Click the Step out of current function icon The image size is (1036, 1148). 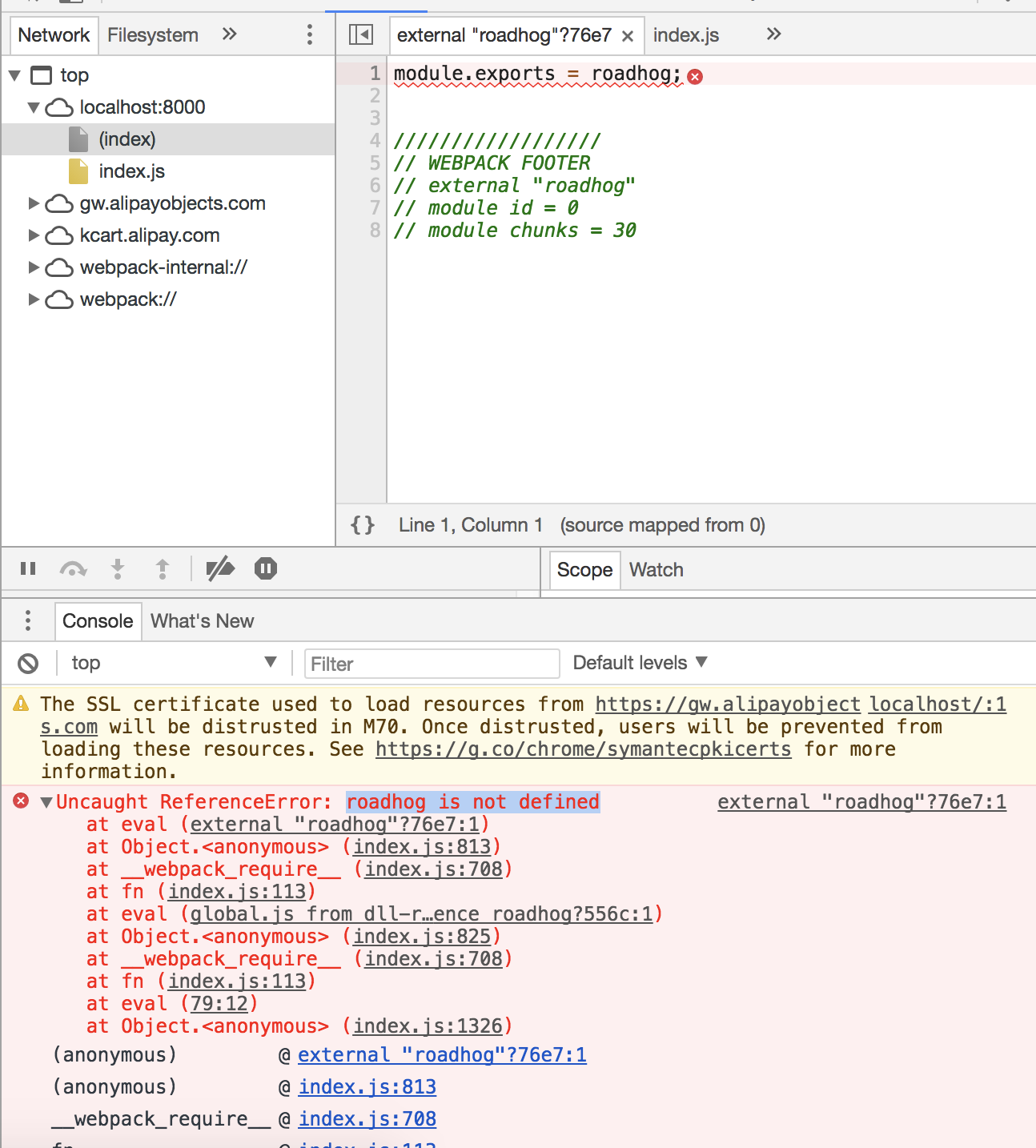pyautogui.click(x=163, y=568)
